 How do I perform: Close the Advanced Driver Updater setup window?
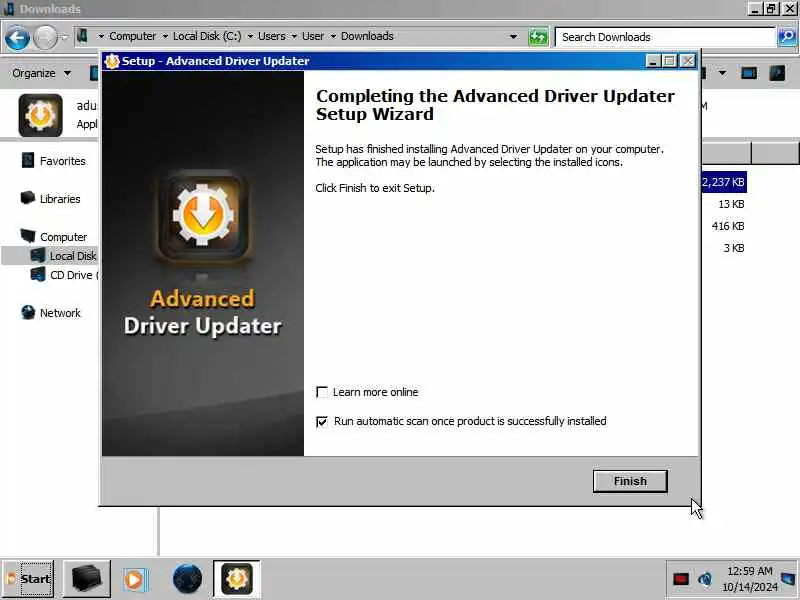click(688, 61)
